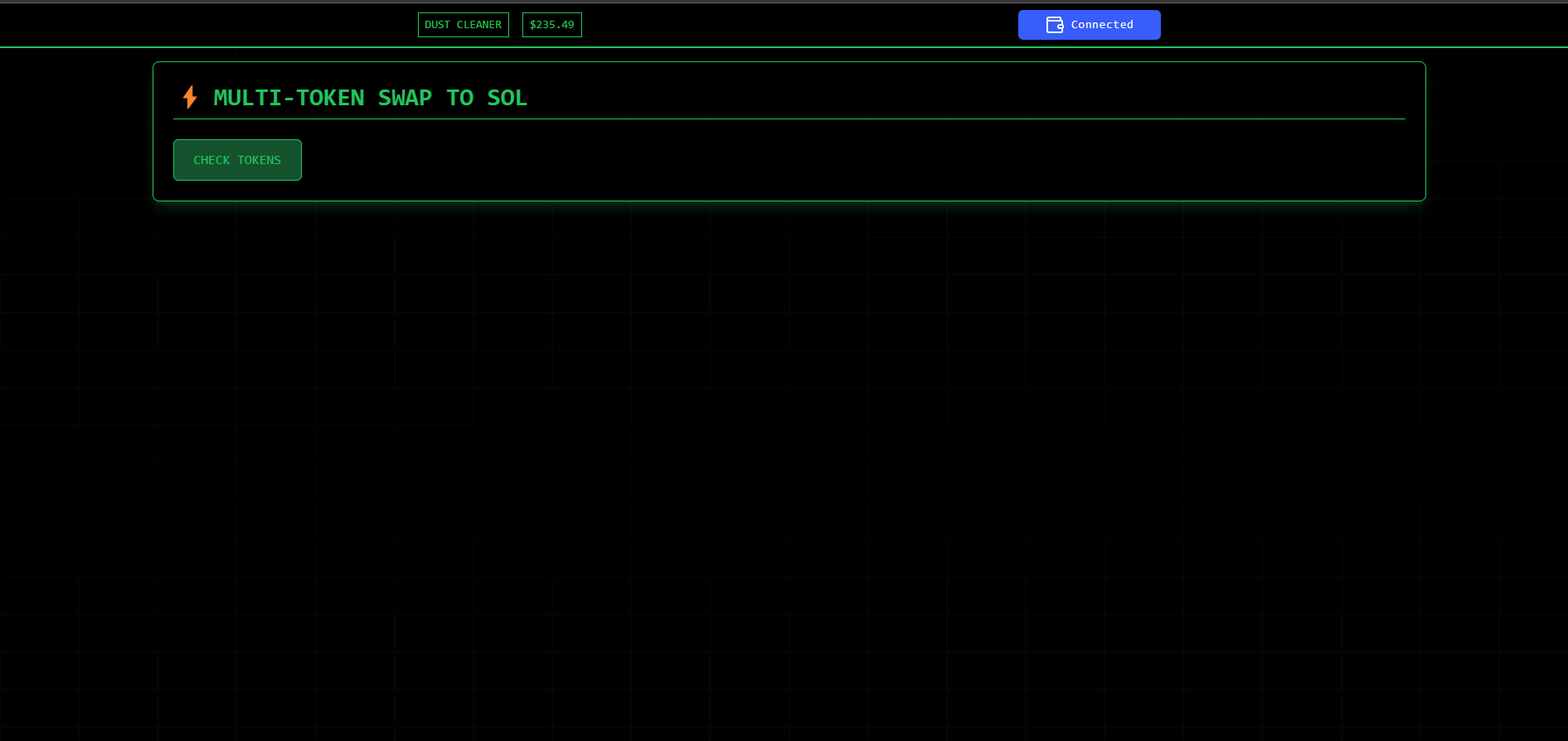
Task: Click the orange lightning bolt icon
Action: 190,97
